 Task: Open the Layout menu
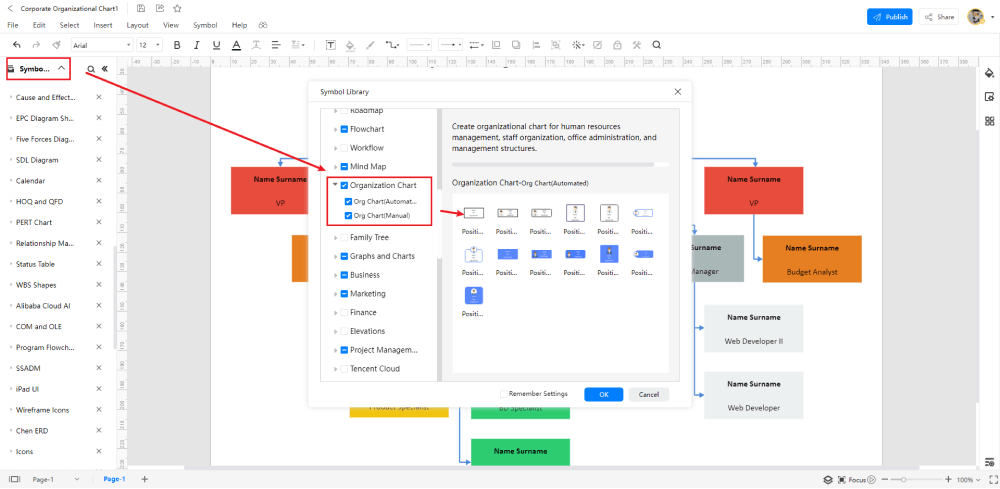click(x=137, y=26)
